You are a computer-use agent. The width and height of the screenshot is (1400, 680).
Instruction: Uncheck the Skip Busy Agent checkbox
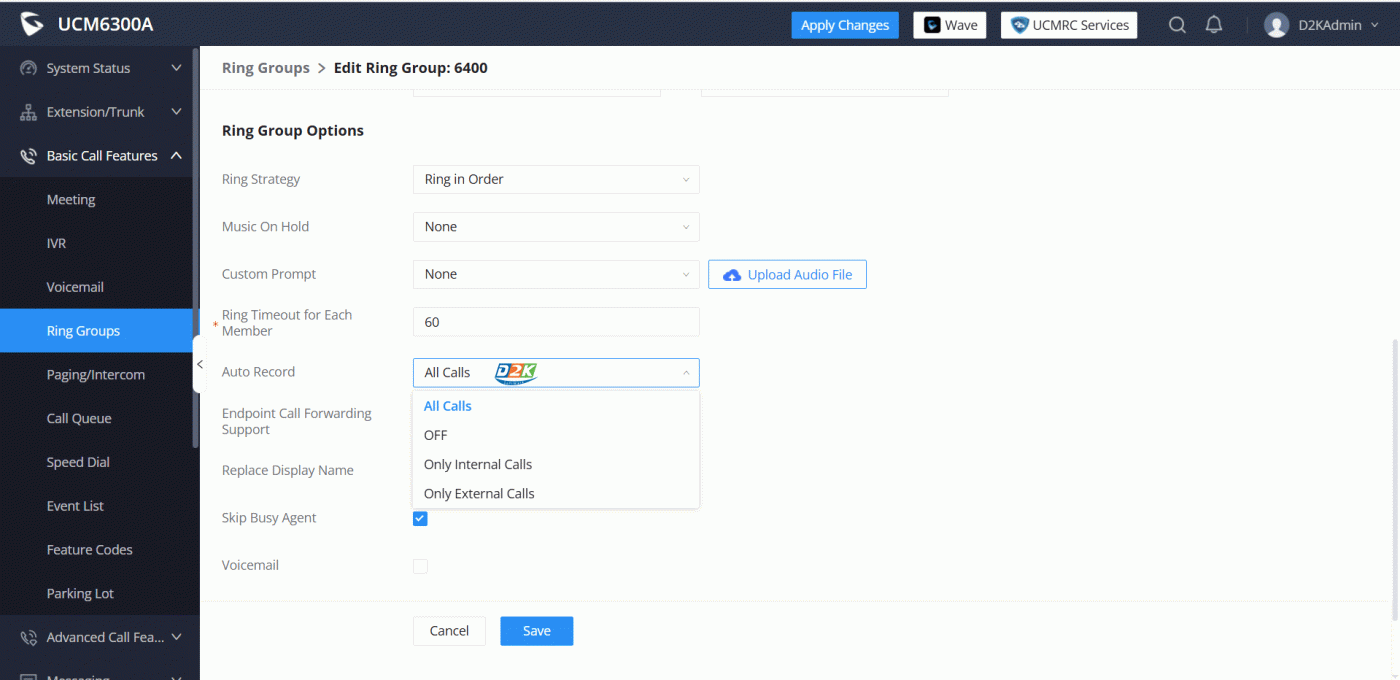420,518
